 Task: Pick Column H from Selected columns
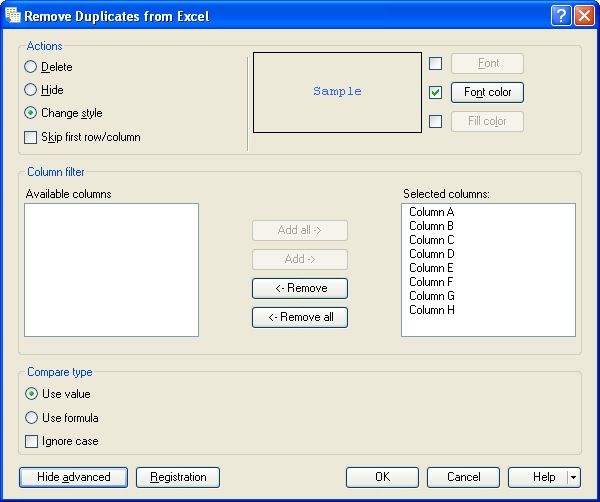432,310
